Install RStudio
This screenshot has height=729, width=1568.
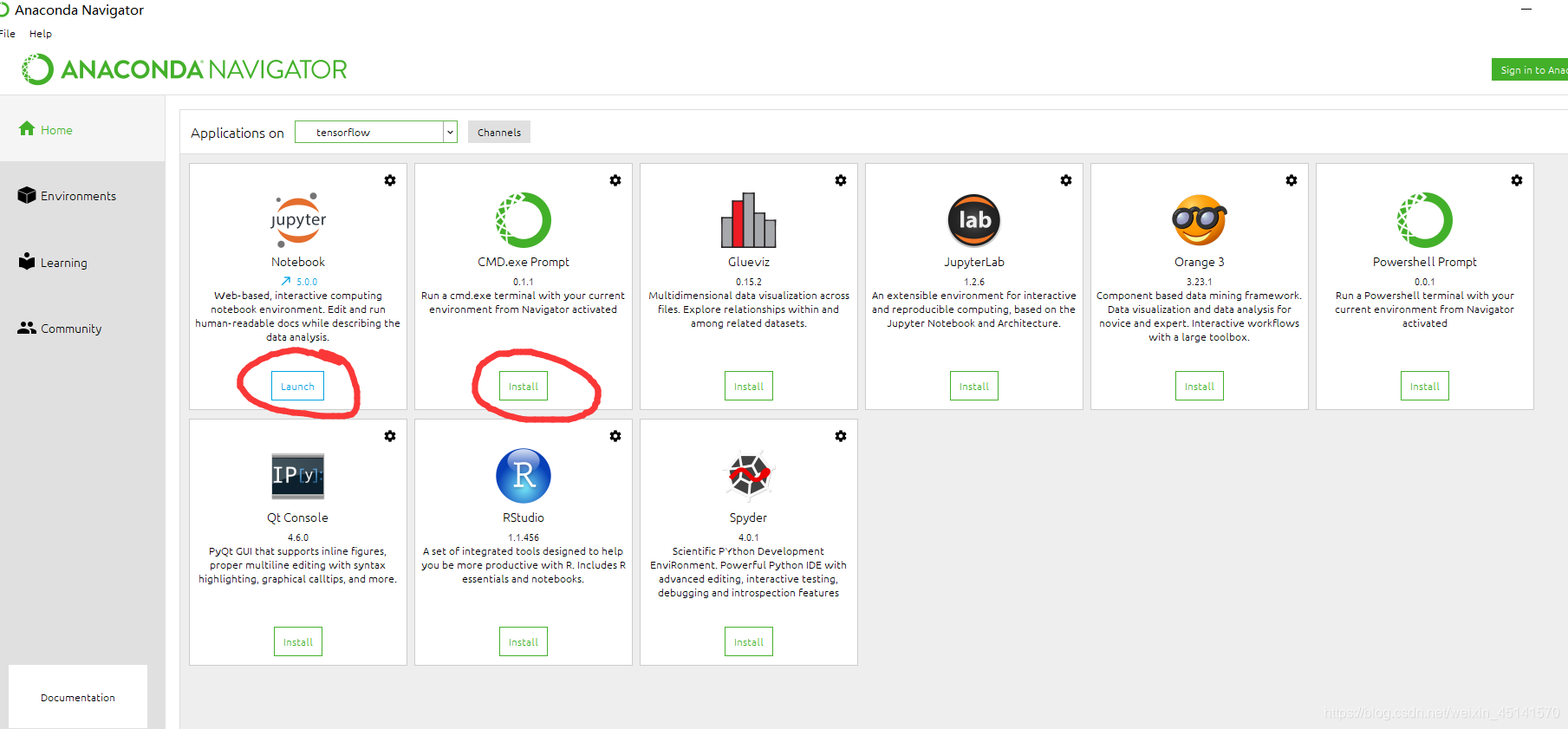(x=524, y=641)
